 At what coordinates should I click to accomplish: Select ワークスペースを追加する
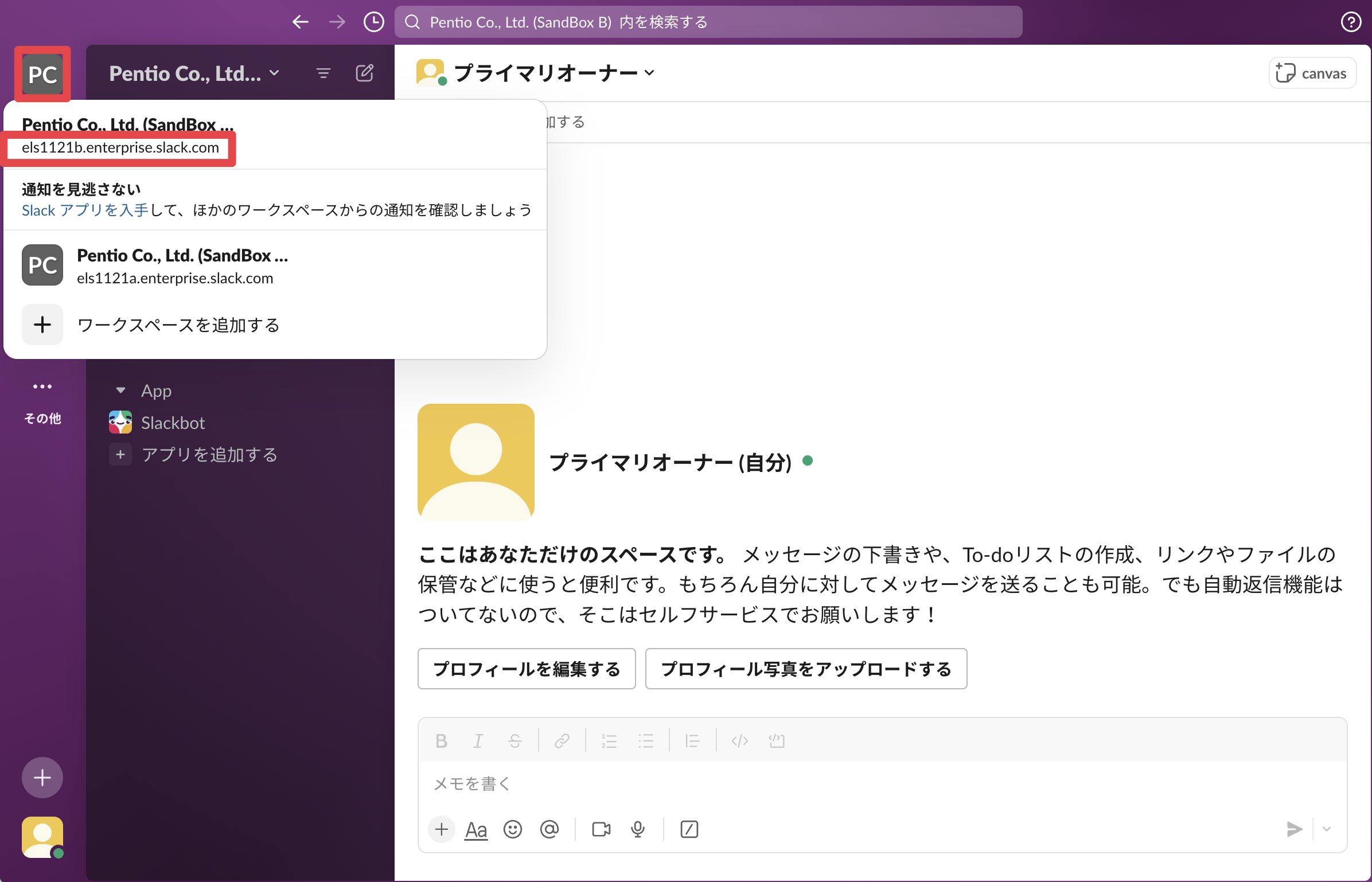point(275,325)
